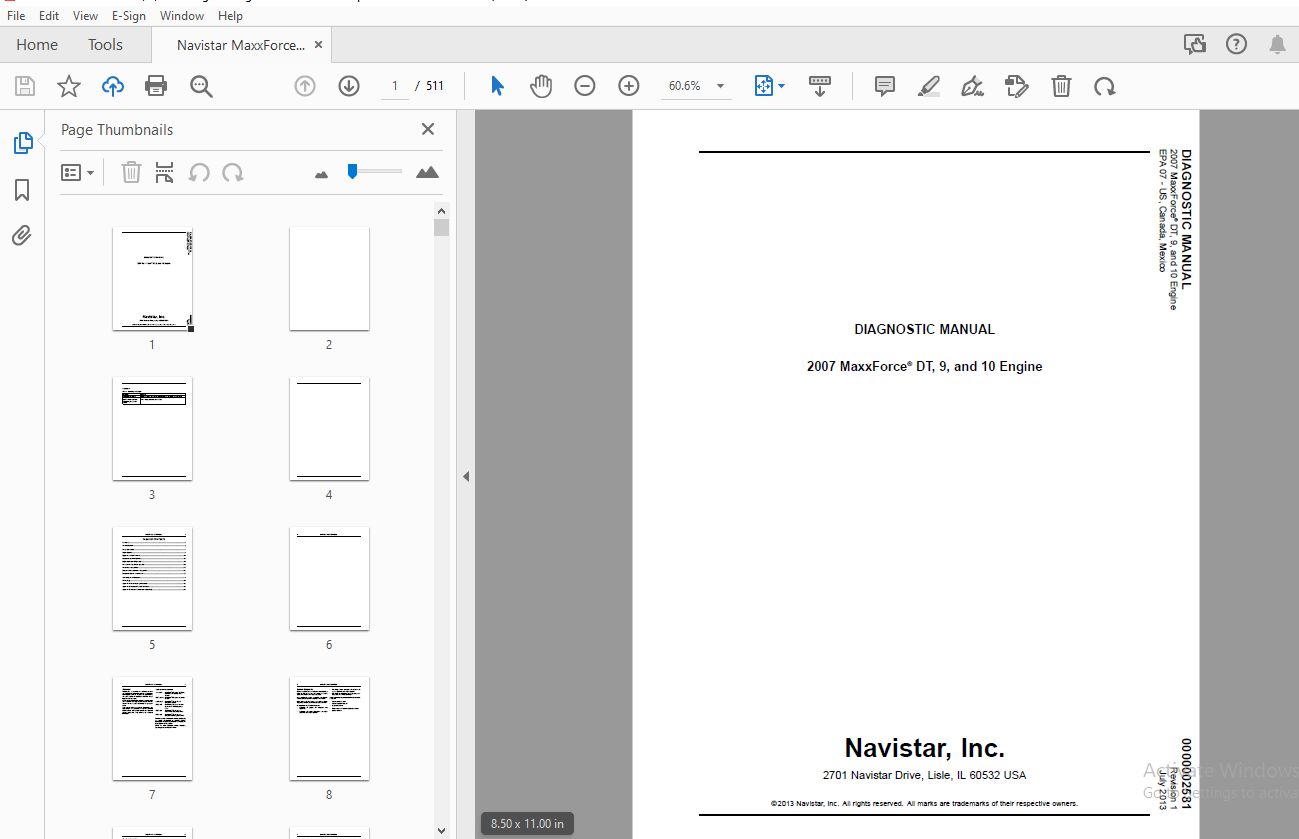Select the Highlight text pen tool
The width and height of the screenshot is (1299, 839).
929,86
